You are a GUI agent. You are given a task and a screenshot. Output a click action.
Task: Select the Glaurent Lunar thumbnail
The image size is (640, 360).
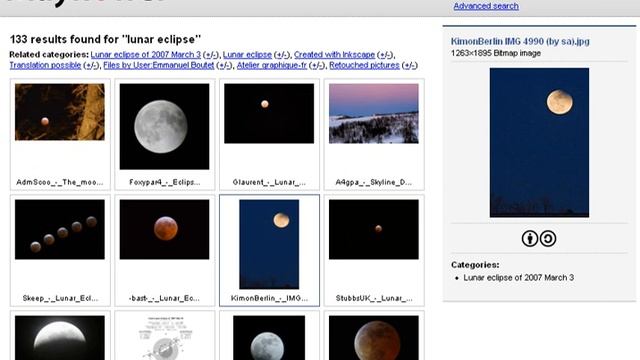pos(269,113)
